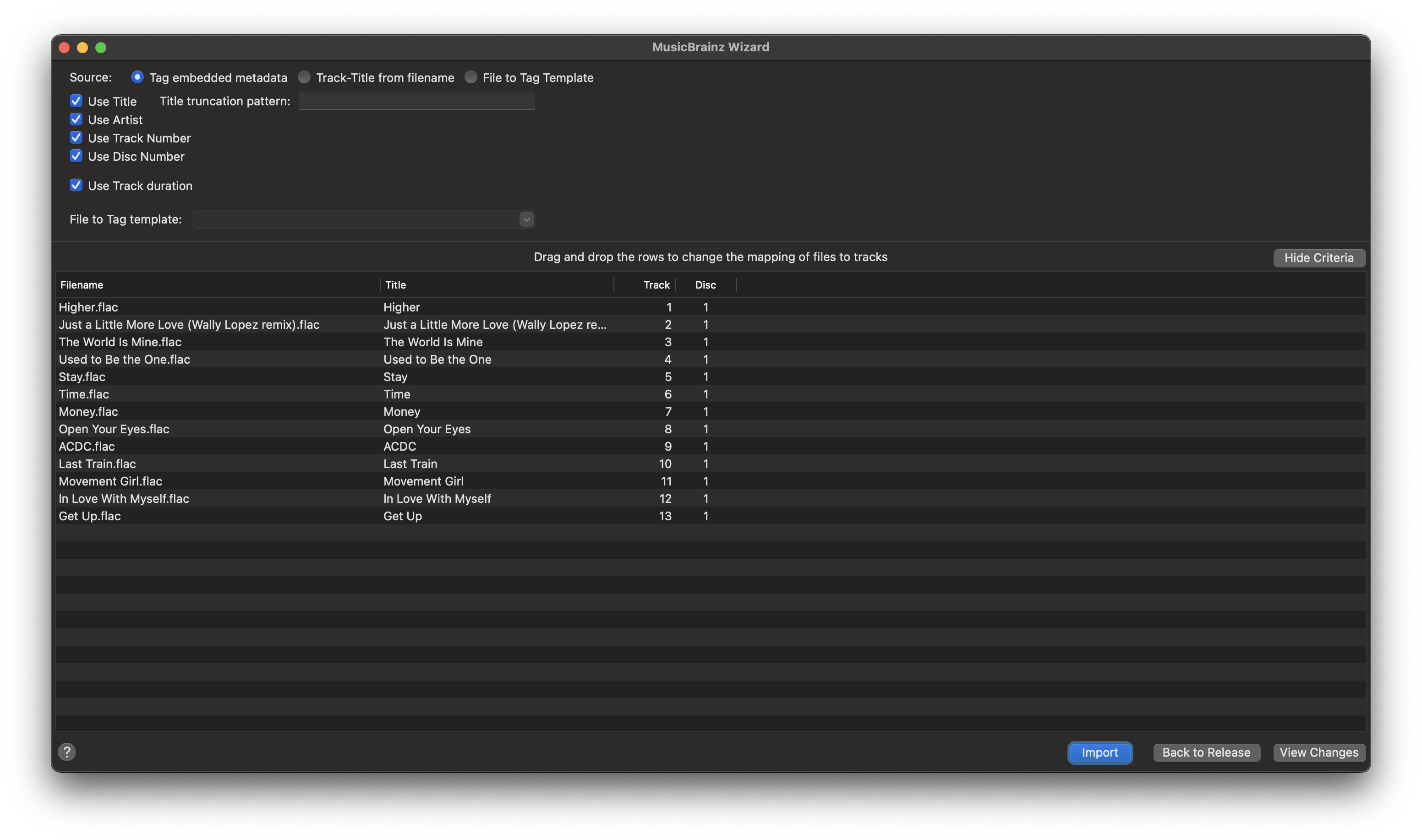The height and width of the screenshot is (840, 1422).
Task: Click the title cell 'In Love With Myself'
Action: (x=437, y=498)
